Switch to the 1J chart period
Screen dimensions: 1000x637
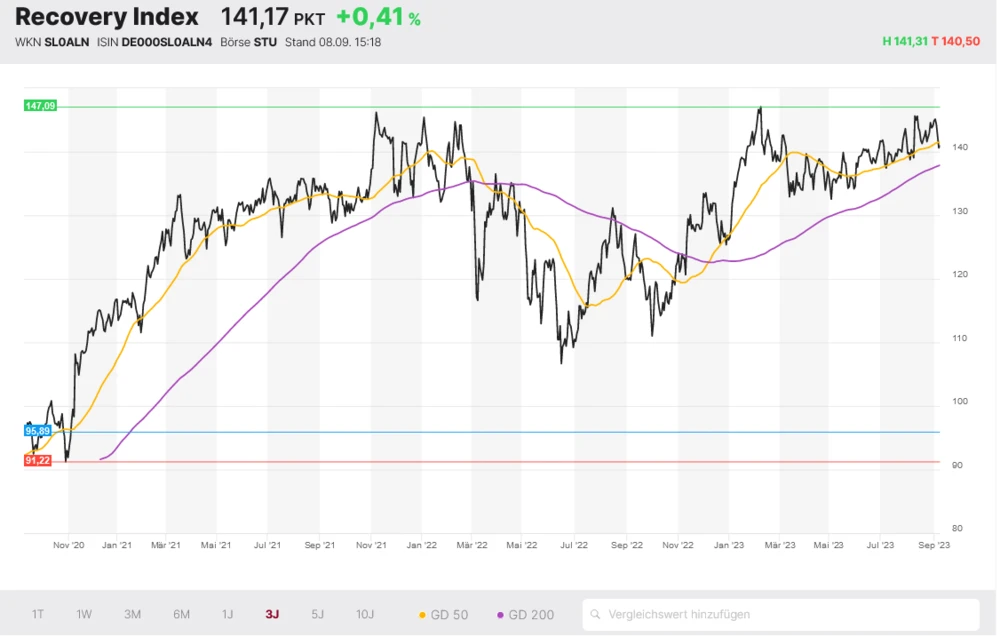coord(227,614)
